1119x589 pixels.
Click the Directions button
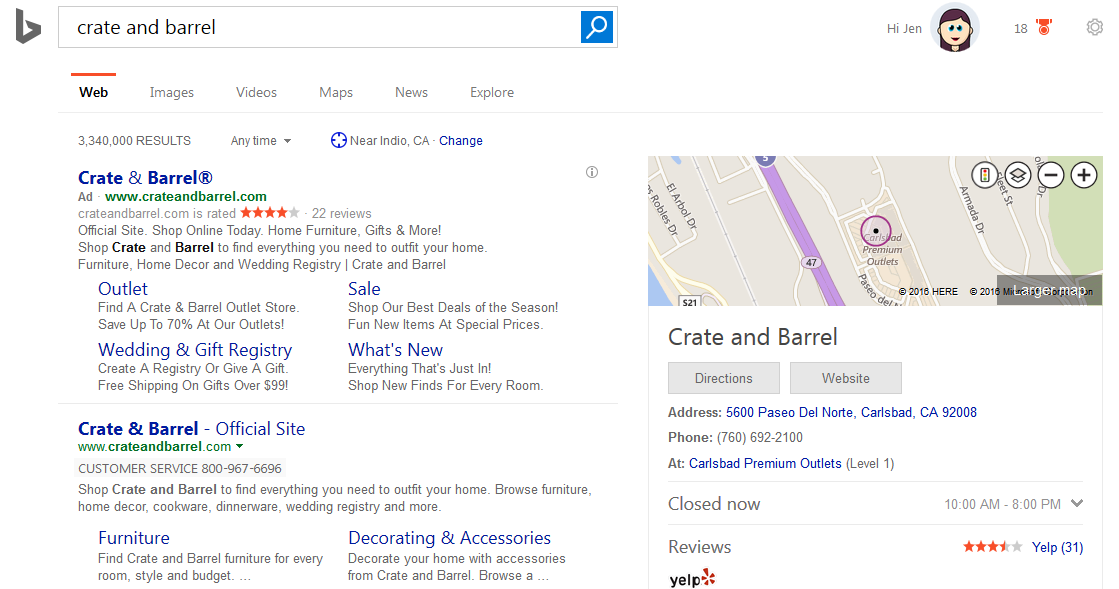[x=723, y=378]
